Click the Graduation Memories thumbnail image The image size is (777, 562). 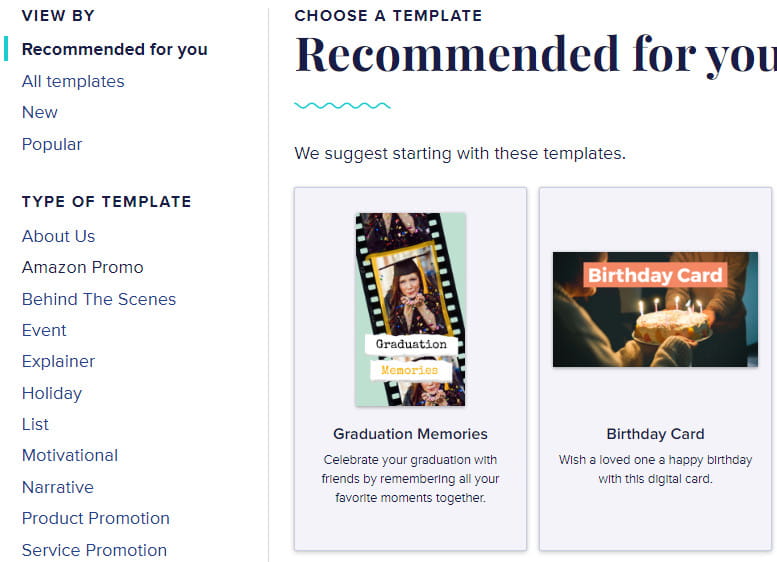pos(410,309)
